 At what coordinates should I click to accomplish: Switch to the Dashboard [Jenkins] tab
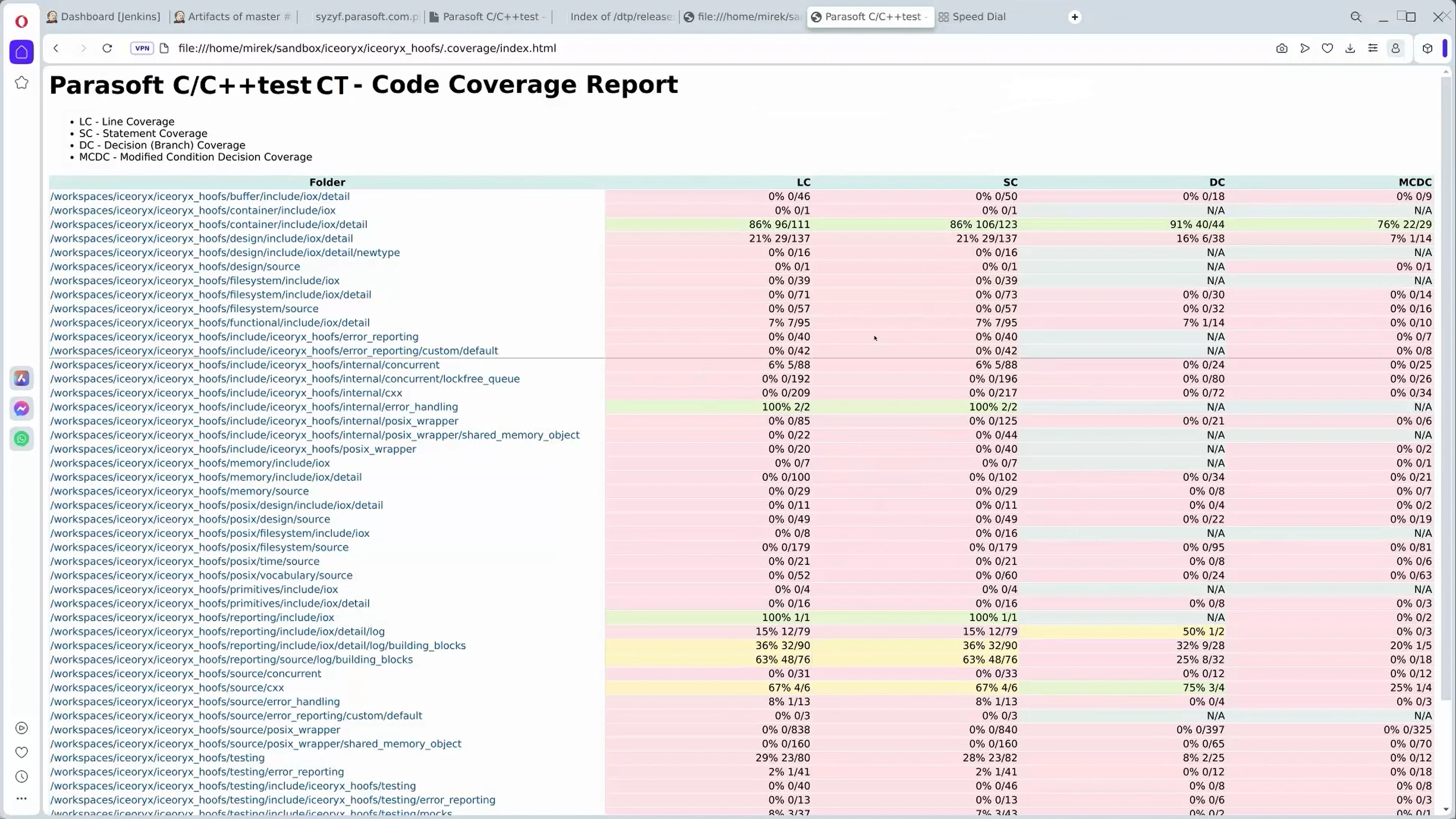[x=104, y=17]
